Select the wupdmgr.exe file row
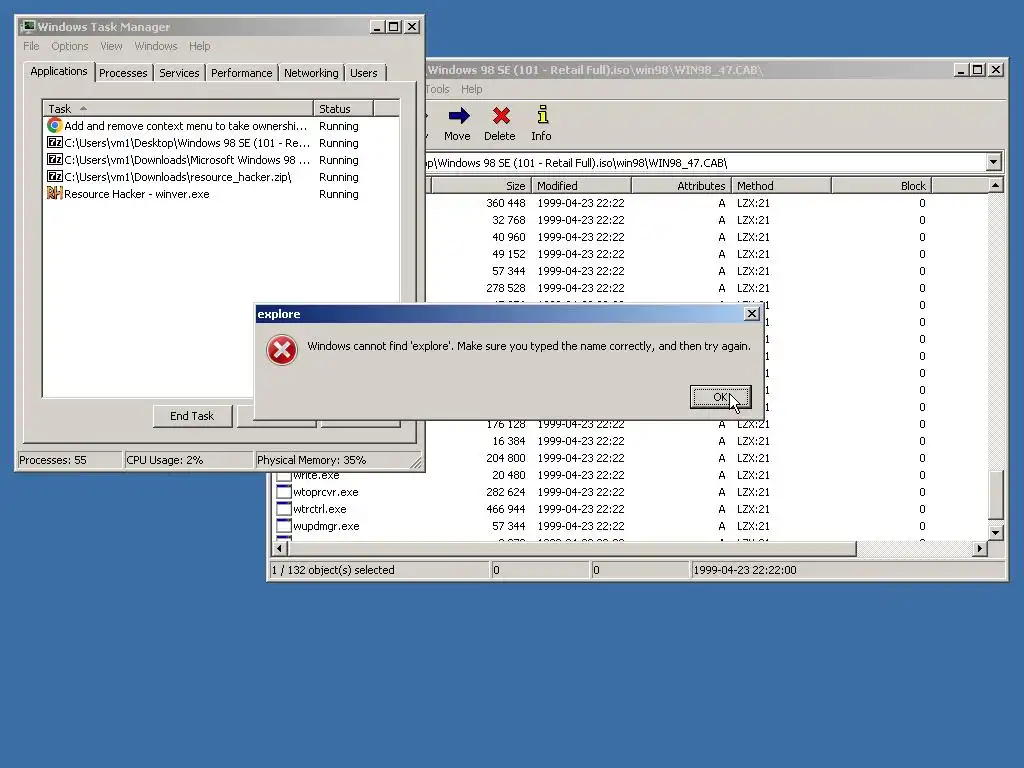The image size is (1024, 768). point(630,526)
